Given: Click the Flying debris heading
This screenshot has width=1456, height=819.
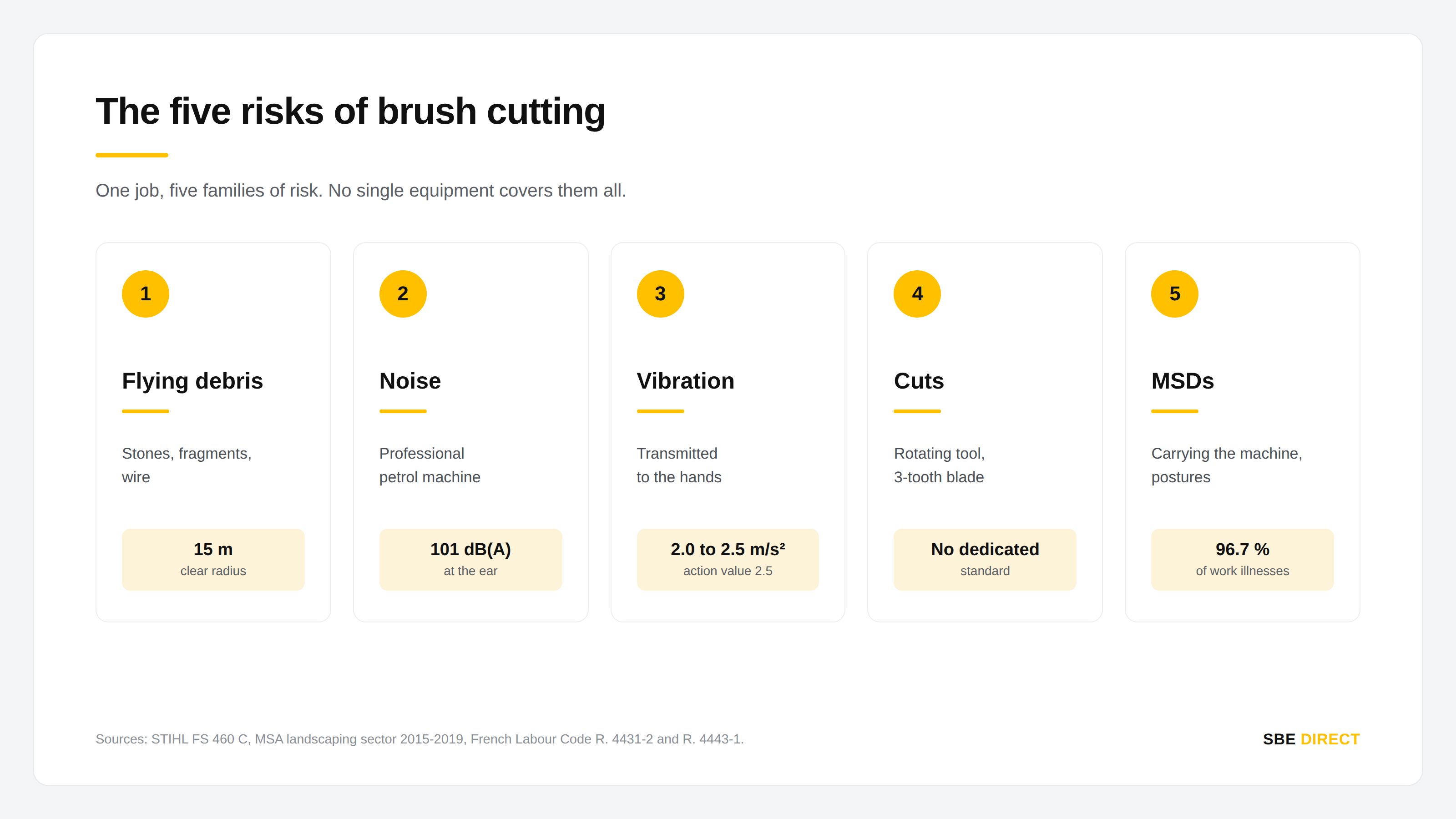Looking at the screenshot, I should pyautogui.click(x=192, y=381).
